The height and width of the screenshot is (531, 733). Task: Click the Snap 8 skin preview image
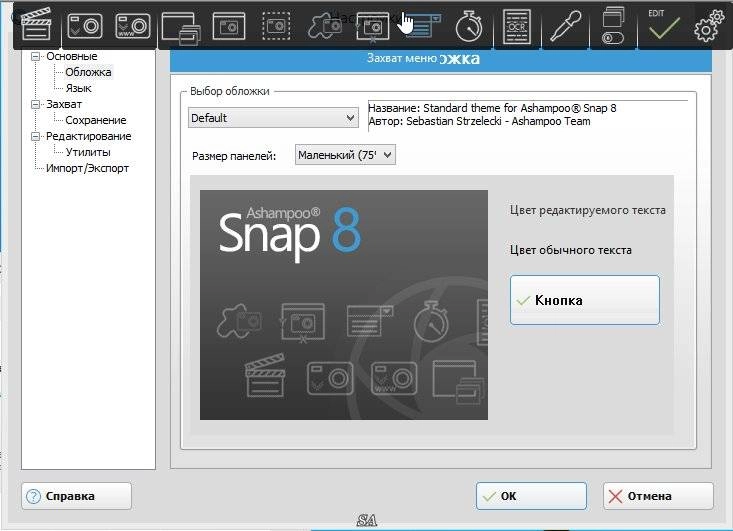click(x=344, y=305)
